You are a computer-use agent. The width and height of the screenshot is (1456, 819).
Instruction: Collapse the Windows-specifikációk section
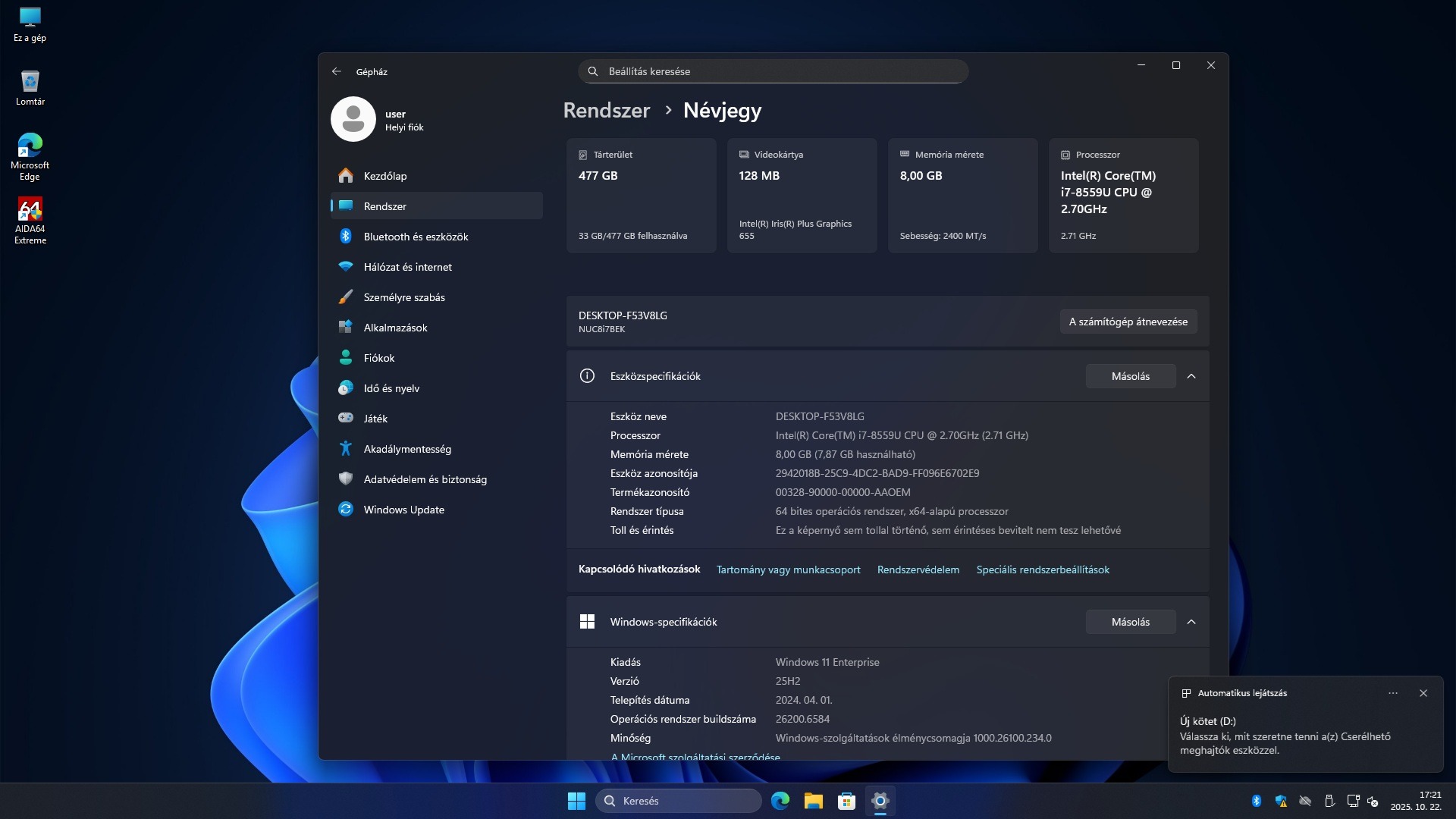click(x=1191, y=622)
